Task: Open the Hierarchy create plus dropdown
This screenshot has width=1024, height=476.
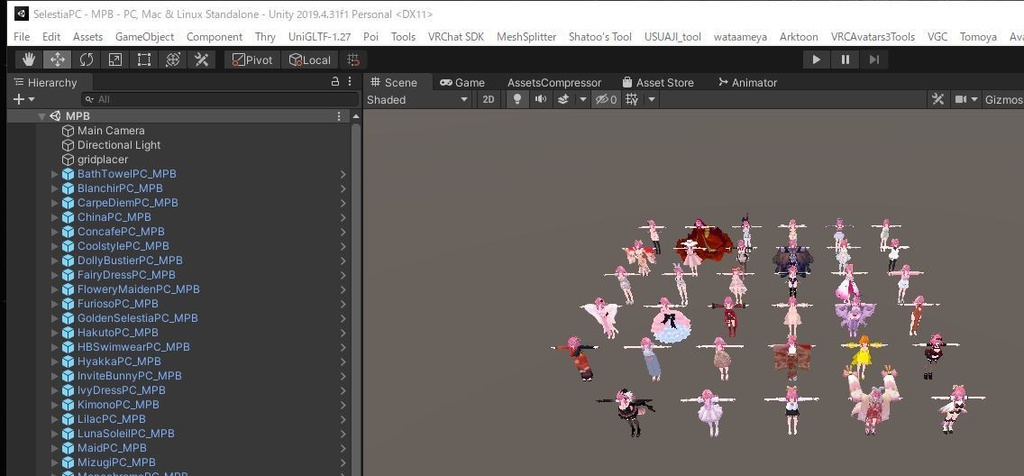Action: click(x=24, y=99)
